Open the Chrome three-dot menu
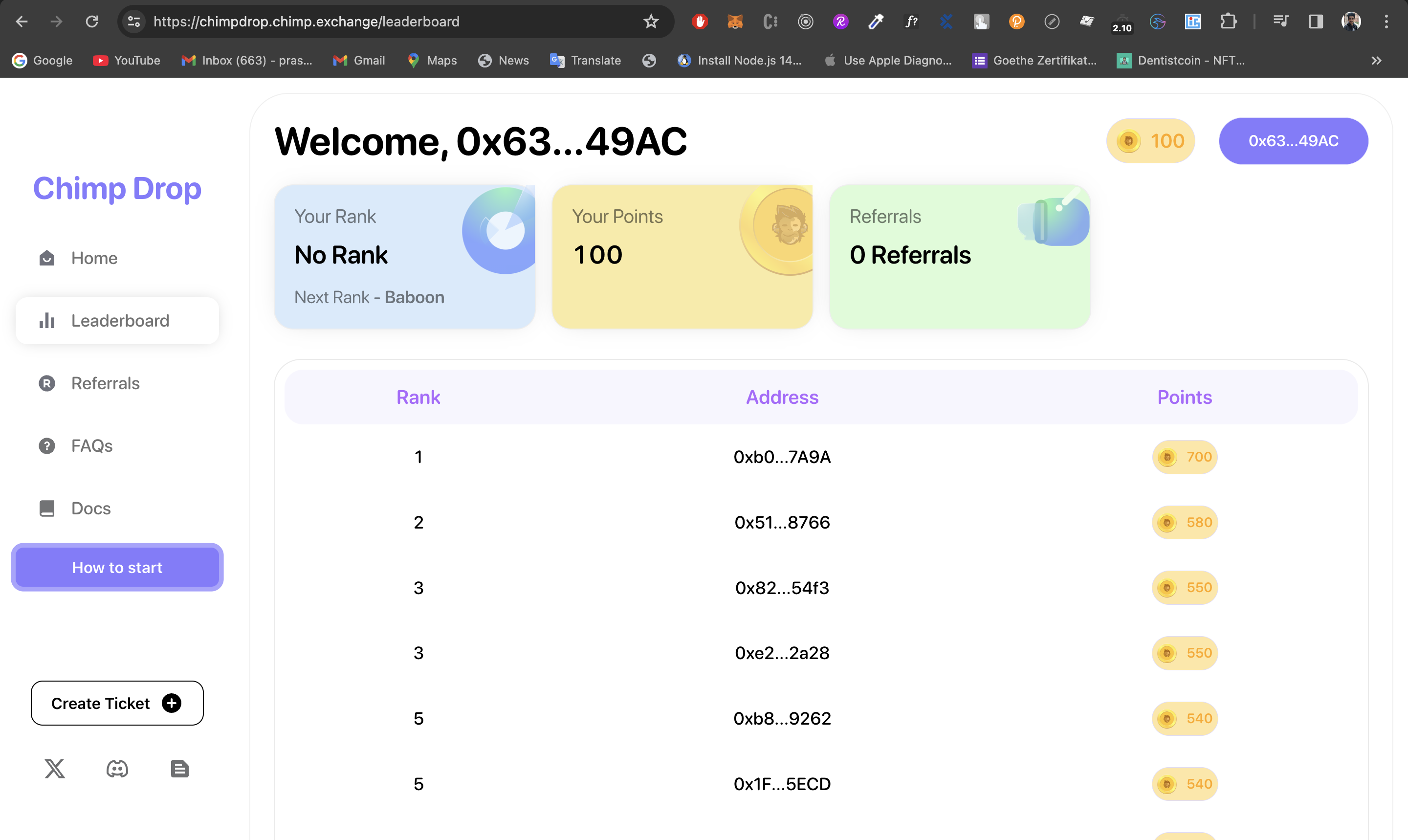Viewport: 1408px width, 840px height. (x=1386, y=22)
